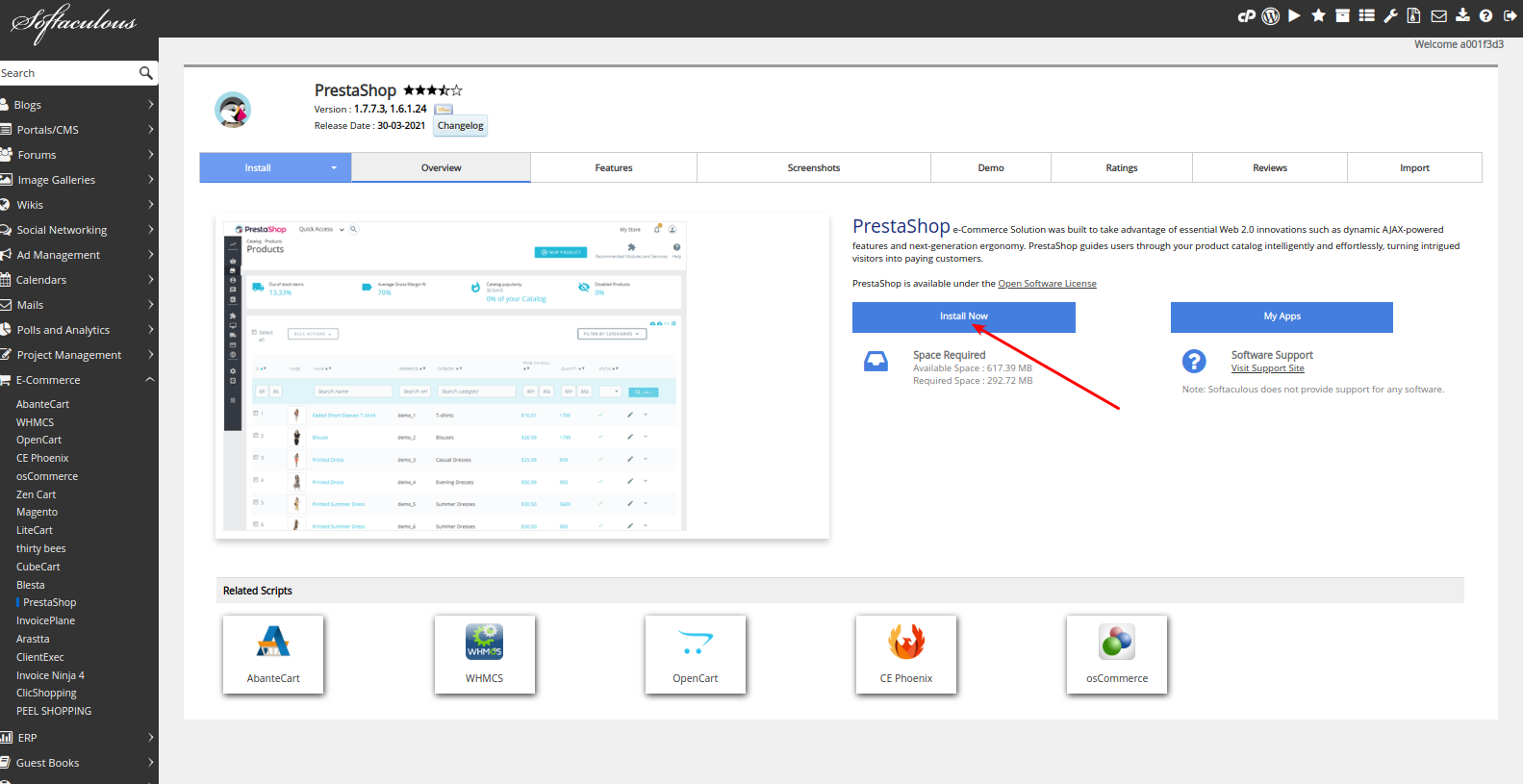The width and height of the screenshot is (1523, 784).
Task: Click the small icon next to version number
Action: coord(444,110)
